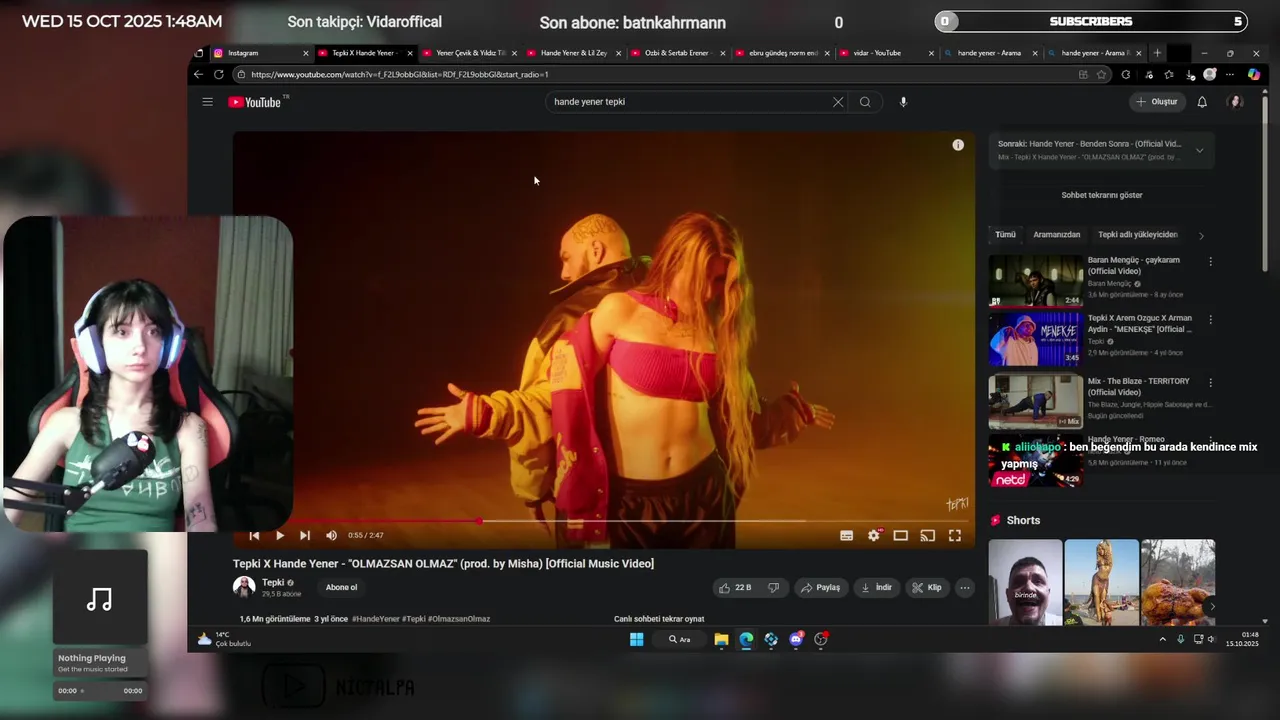Reload the page in the browser
The image size is (1280, 720).
point(219,74)
